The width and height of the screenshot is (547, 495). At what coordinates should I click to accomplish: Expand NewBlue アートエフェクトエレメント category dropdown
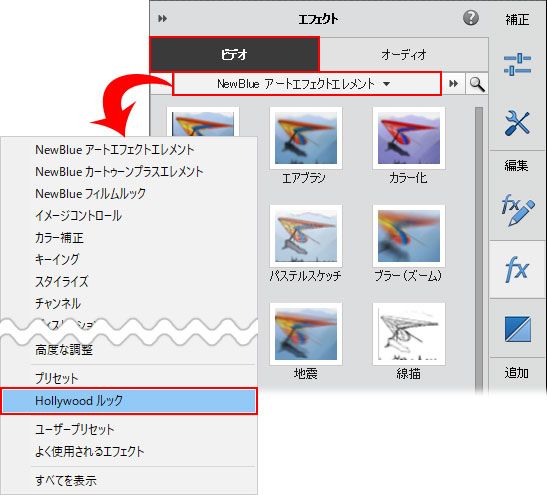pyautogui.click(x=307, y=84)
